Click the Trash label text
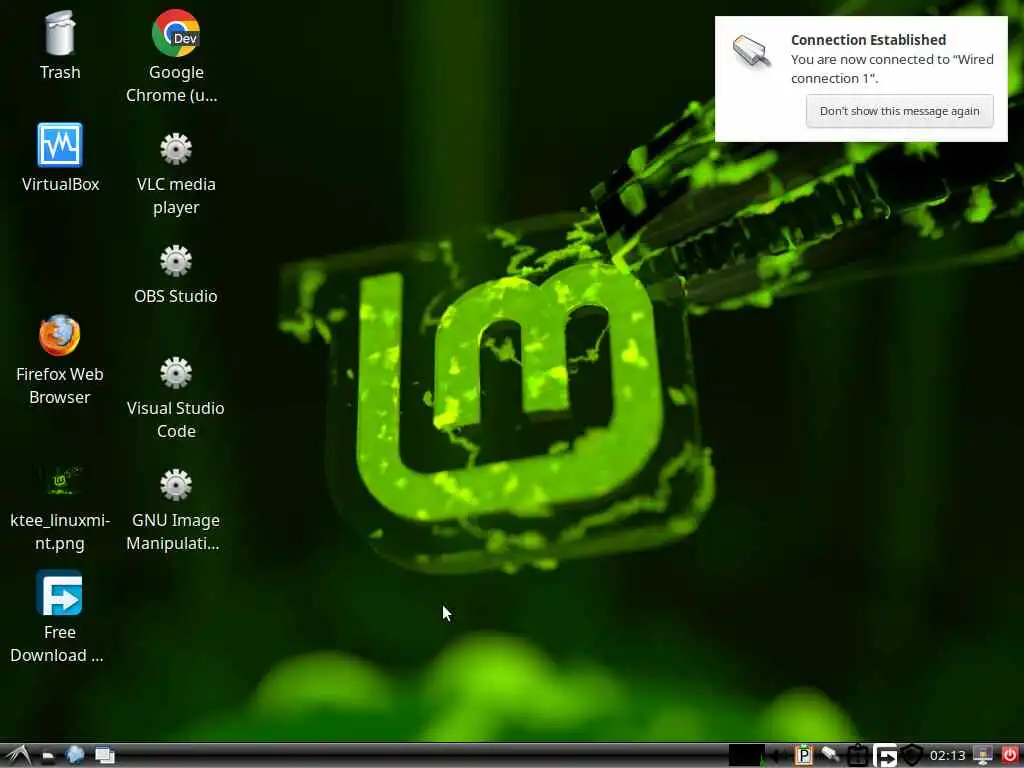 (60, 72)
